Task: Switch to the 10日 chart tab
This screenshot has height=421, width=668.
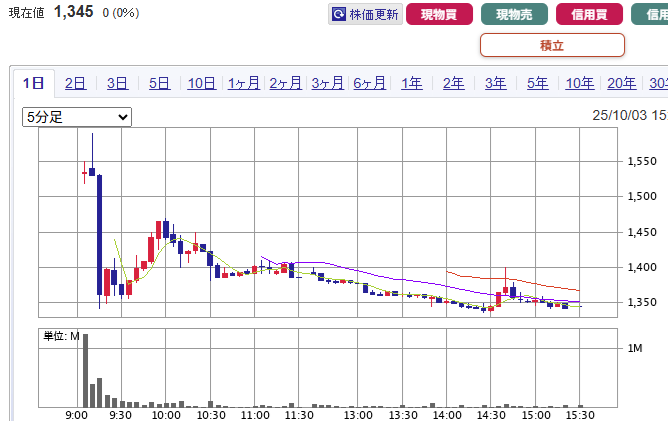Action: coord(201,83)
